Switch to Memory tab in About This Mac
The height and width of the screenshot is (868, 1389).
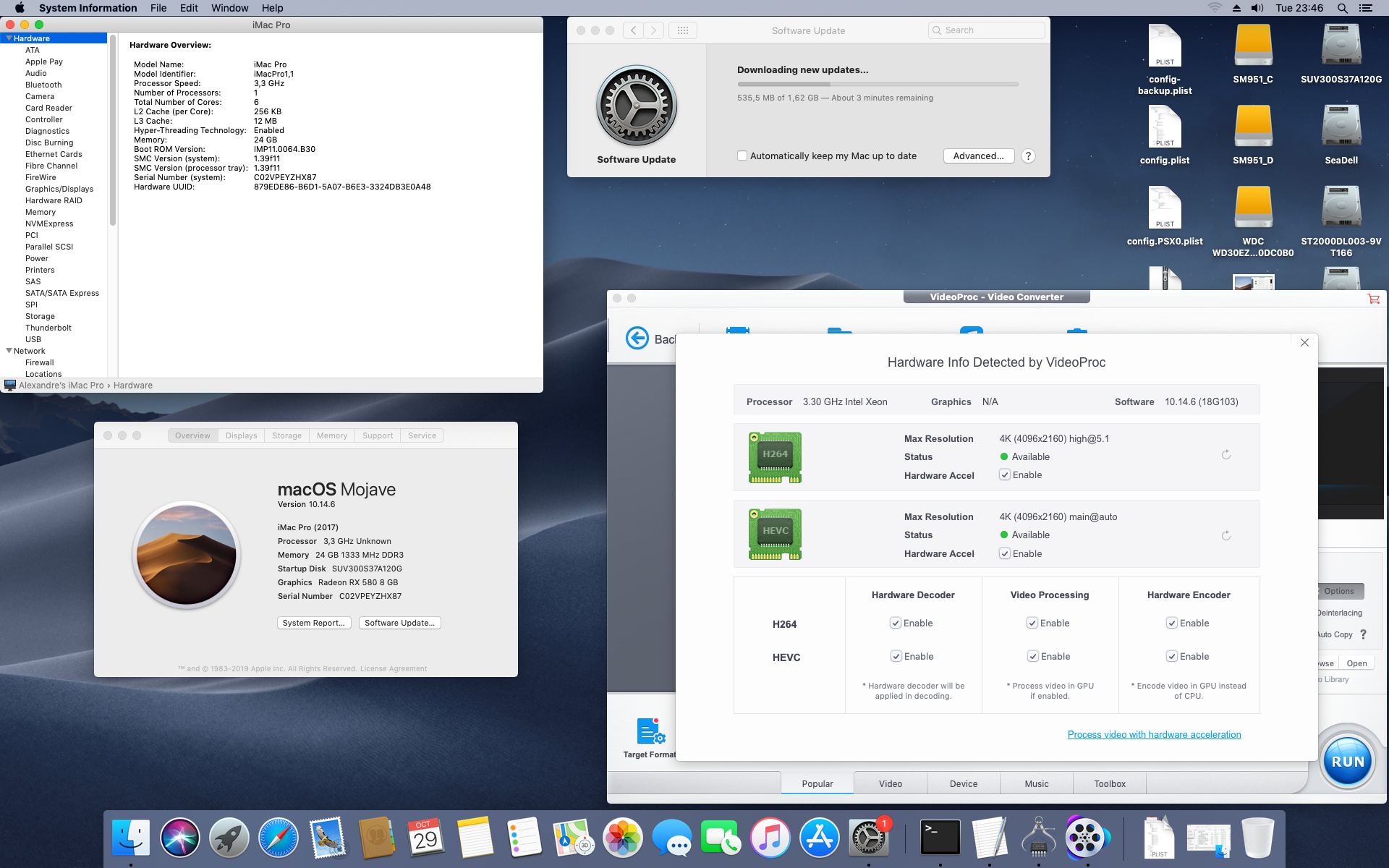point(332,435)
